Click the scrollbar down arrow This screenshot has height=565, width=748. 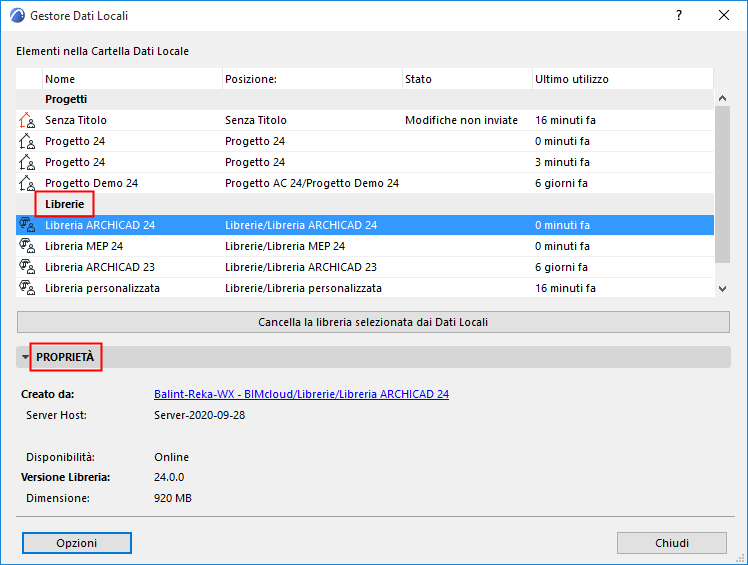tap(722, 289)
